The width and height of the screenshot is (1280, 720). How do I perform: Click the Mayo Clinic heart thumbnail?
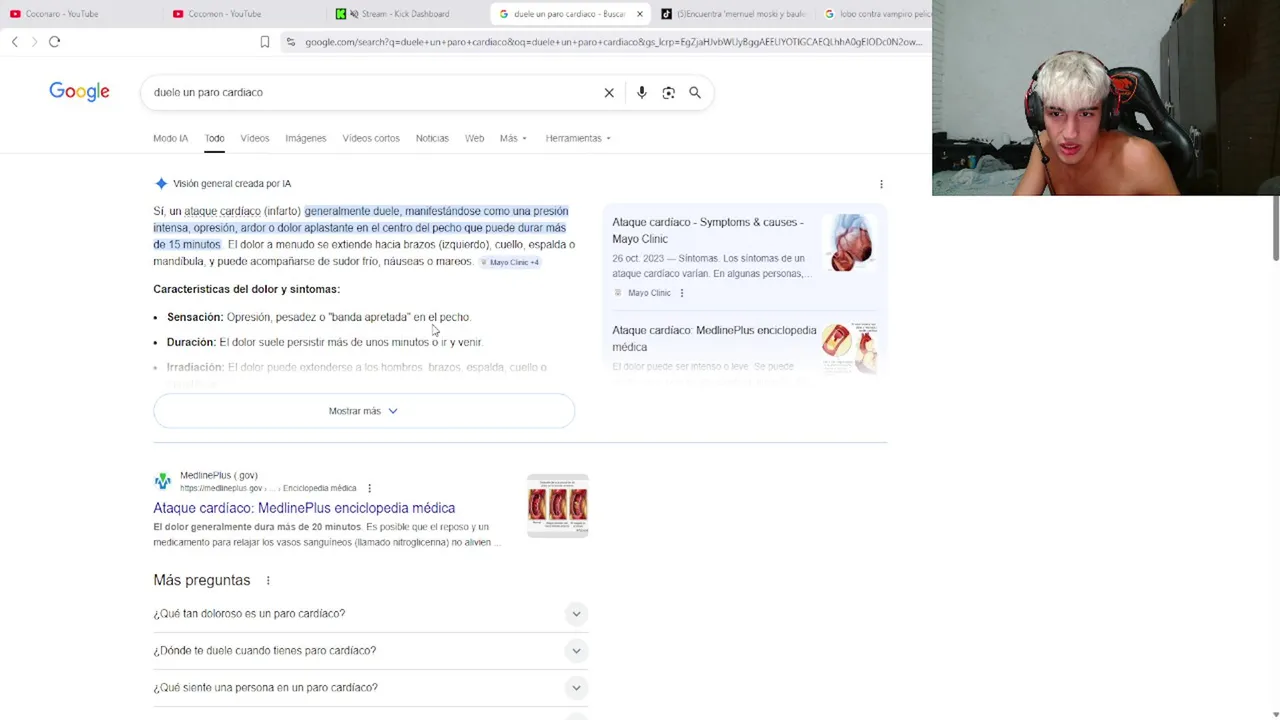[850, 243]
